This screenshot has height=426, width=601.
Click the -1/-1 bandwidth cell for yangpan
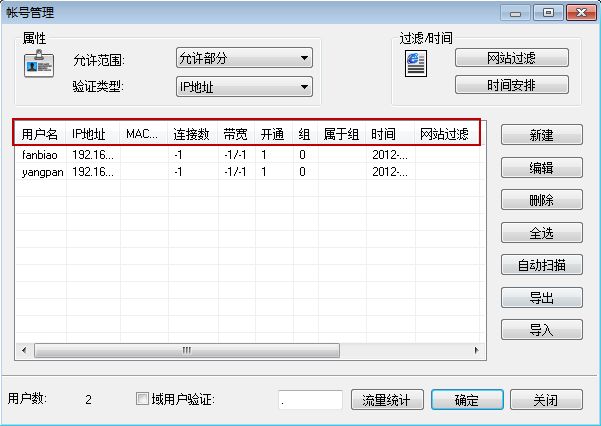click(x=236, y=171)
